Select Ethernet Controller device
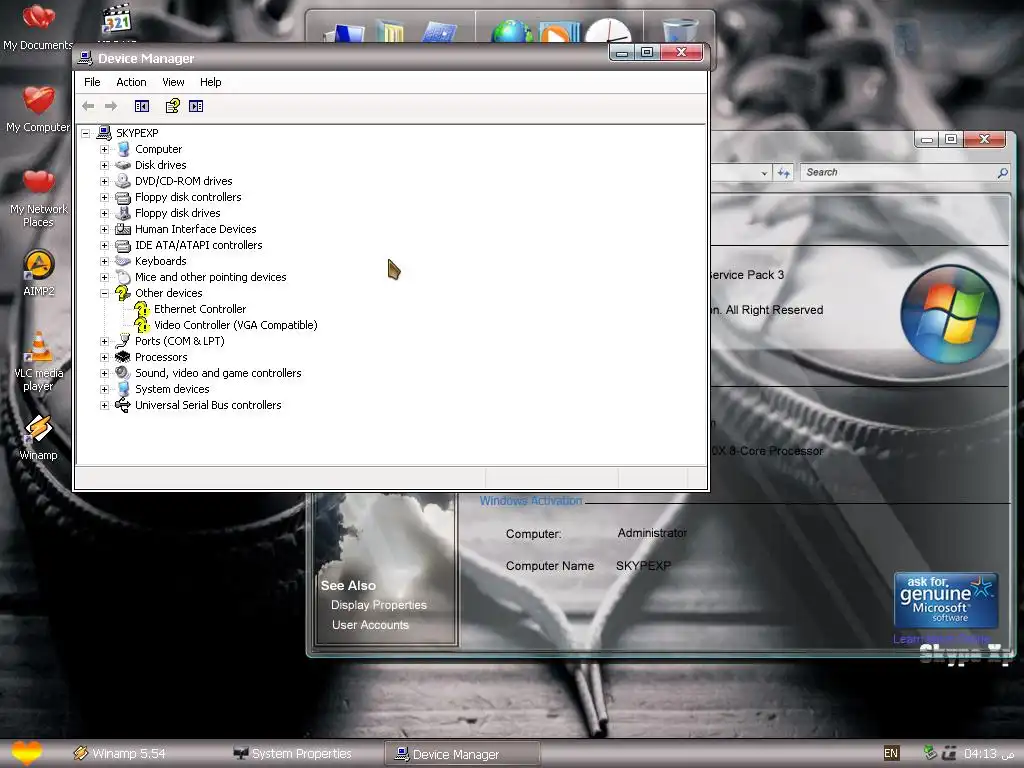Screen dimensions: 1024x768 (200, 309)
